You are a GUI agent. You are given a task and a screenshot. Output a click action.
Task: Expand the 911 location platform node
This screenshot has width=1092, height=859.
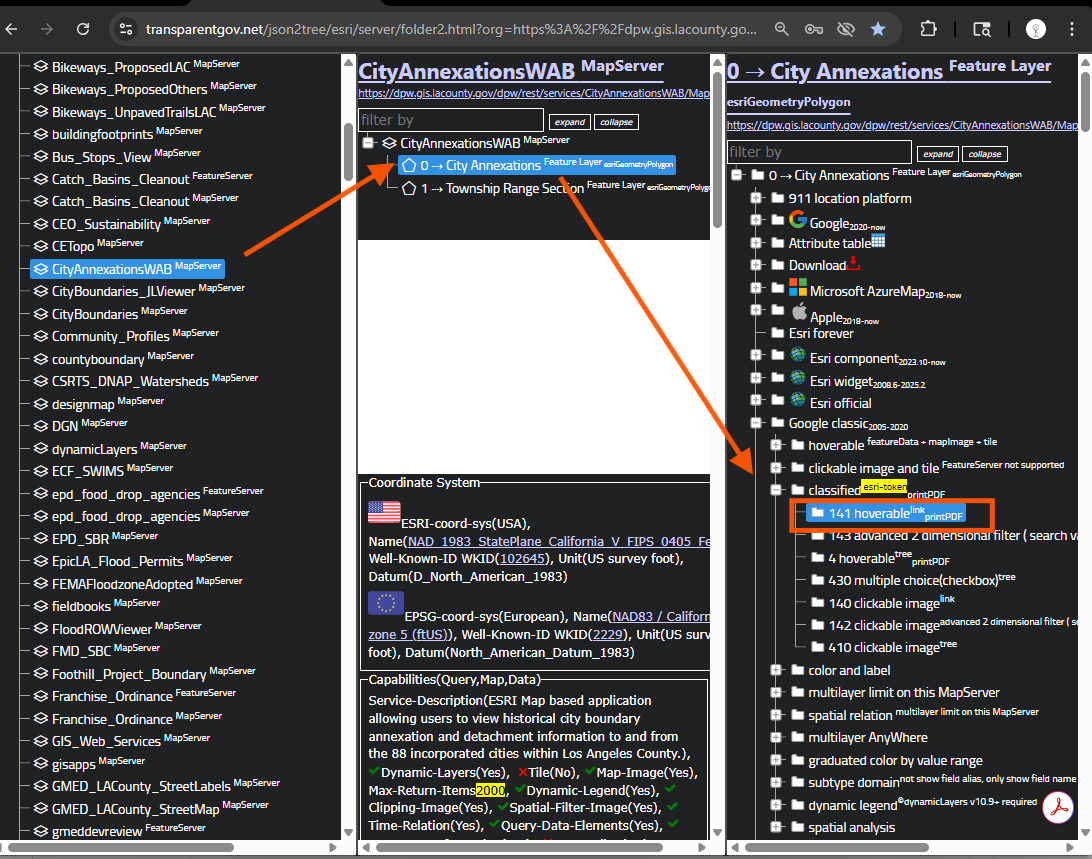[x=758, y=198]
